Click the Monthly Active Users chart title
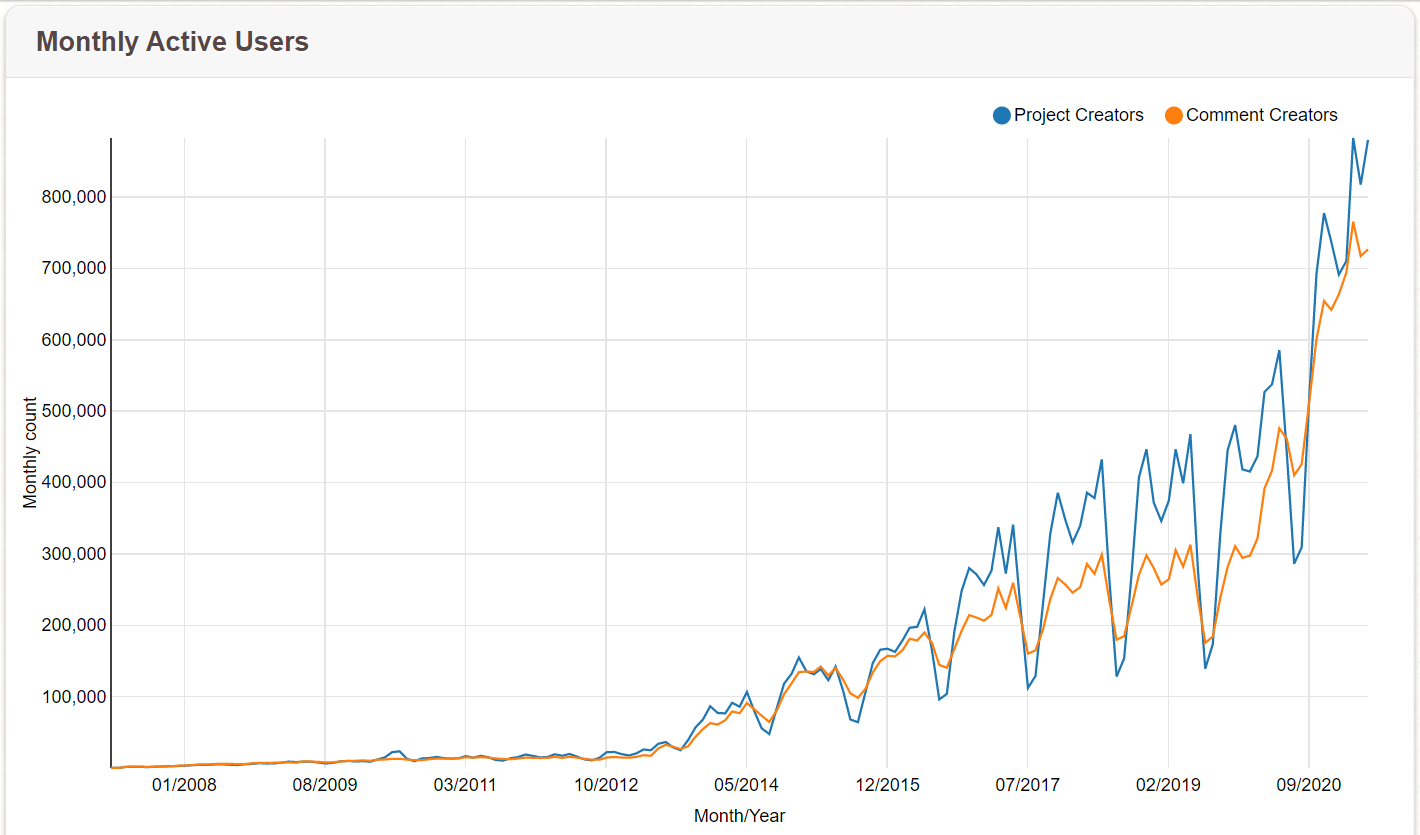This screenshot has height=835, width=1420. (x=172, y=42)
